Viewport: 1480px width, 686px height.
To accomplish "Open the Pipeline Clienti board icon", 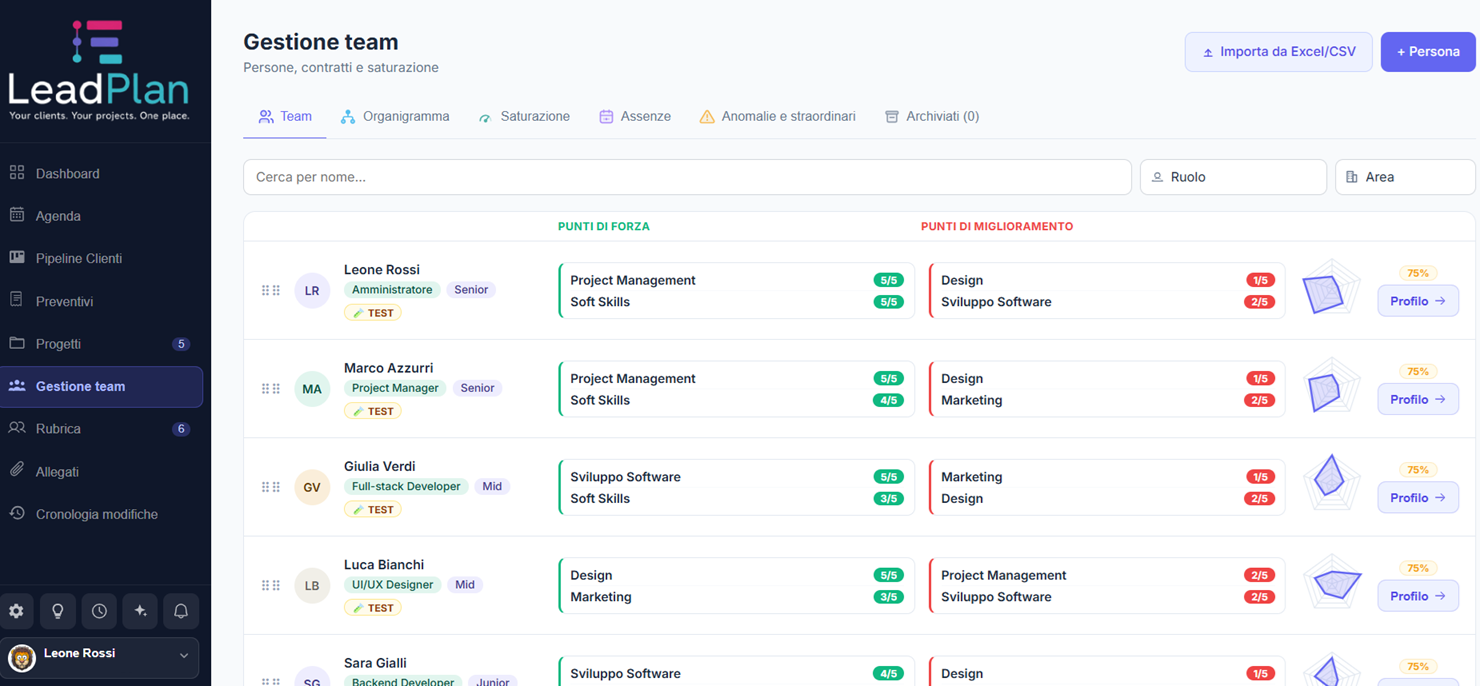I will (17, 257).
